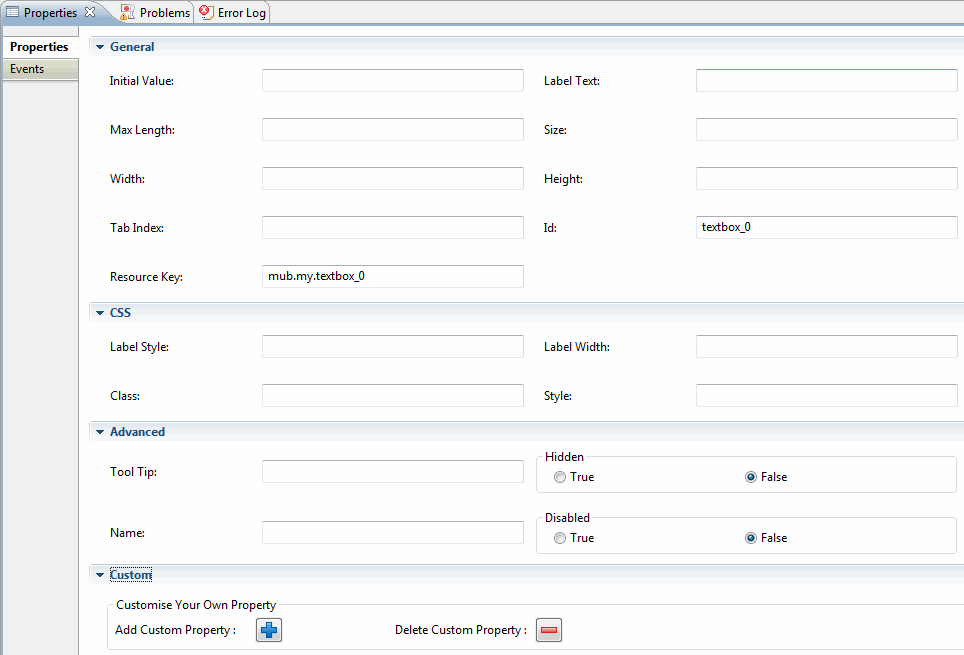
Task: Click the Label Width field
Action: point(826,347)
